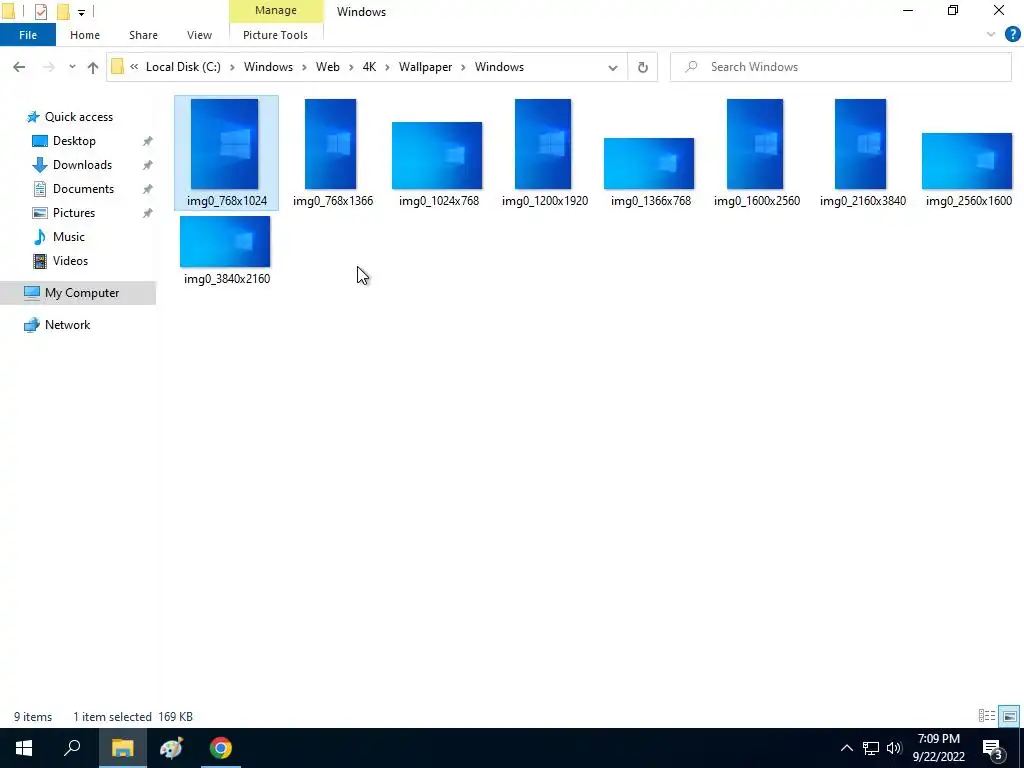Click the Properties quick access toolbar icon

pyautogui.click(x=40, y=12)
